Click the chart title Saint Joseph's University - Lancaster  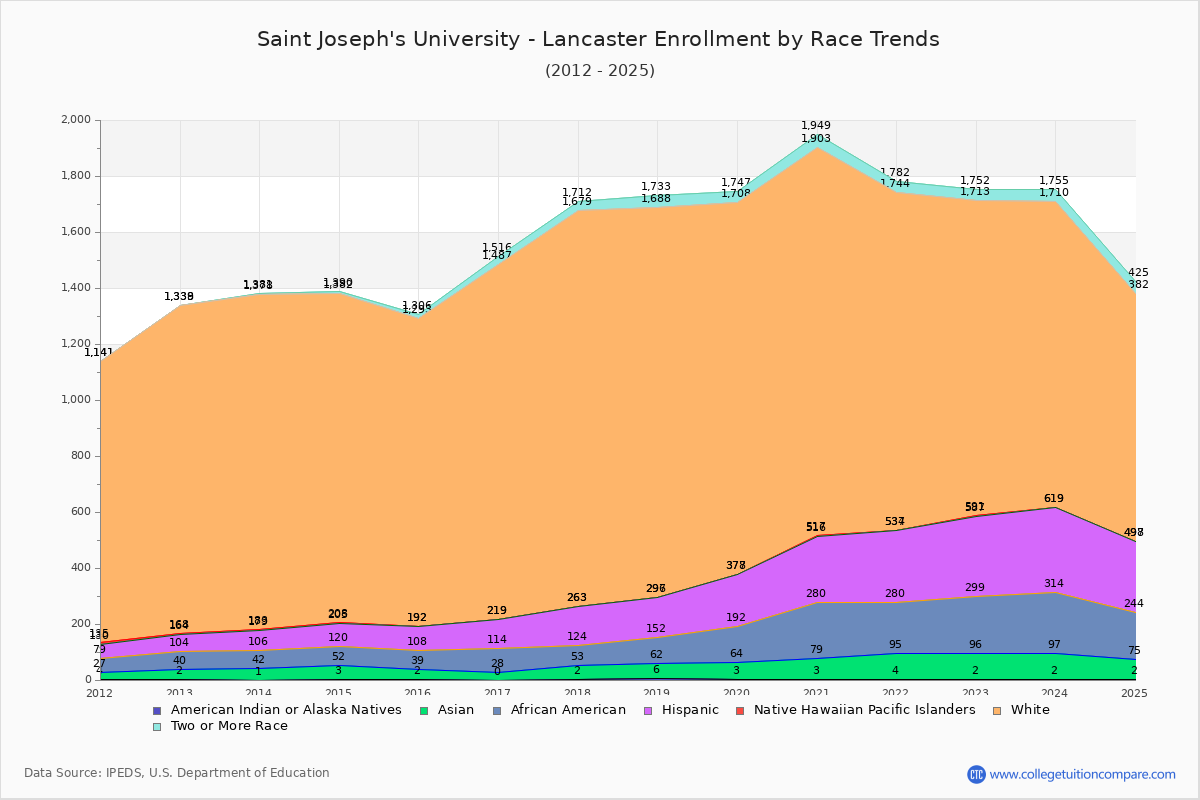tap(598, 39)
